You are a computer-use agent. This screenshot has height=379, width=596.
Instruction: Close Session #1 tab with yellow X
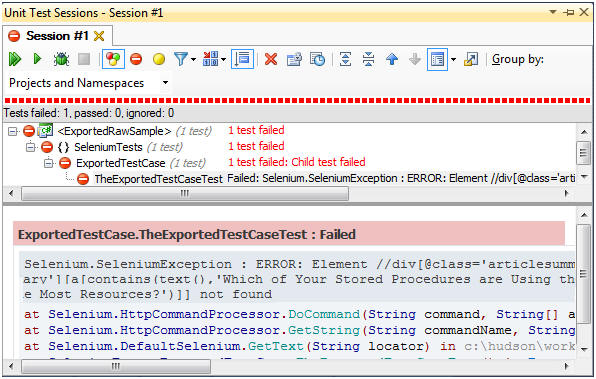coord(99,36)
